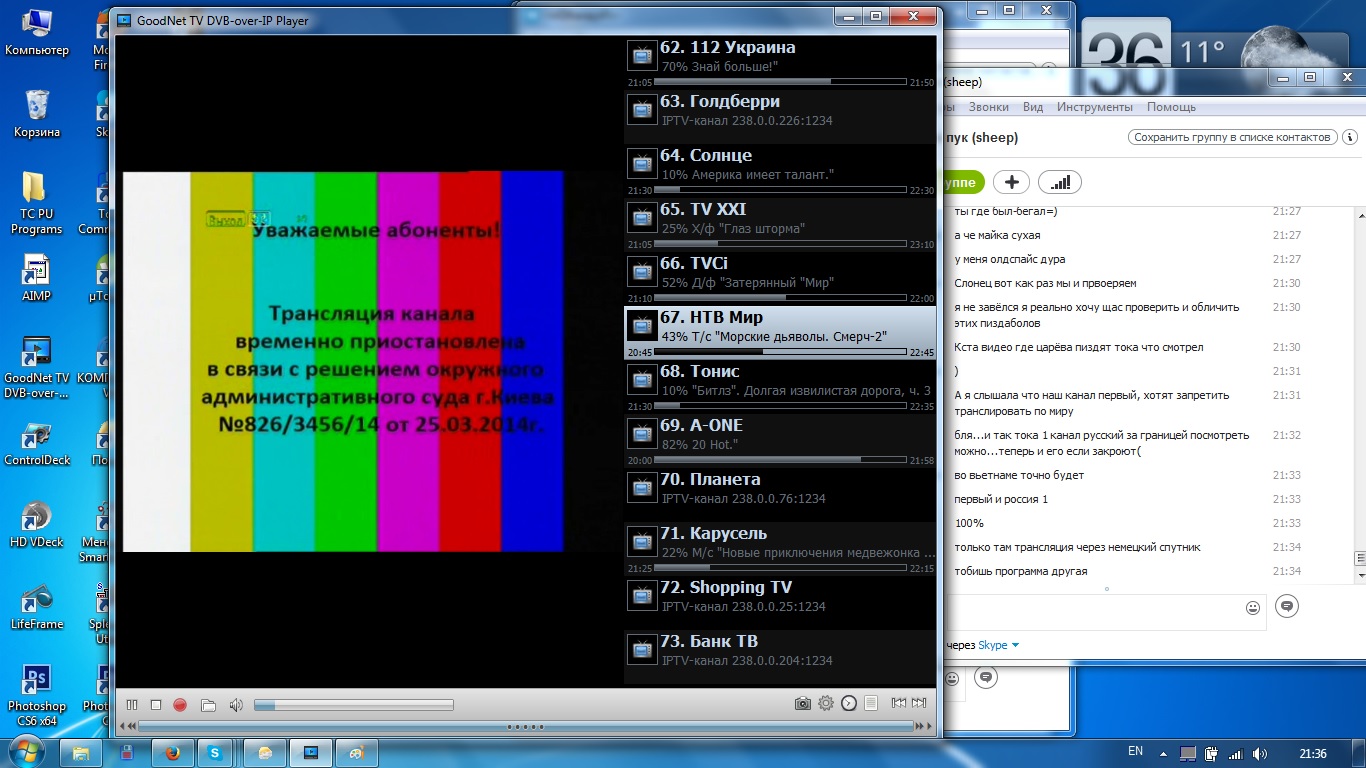
Task: Select channel 64. Солнце
Action: click(x=780, y=170)
